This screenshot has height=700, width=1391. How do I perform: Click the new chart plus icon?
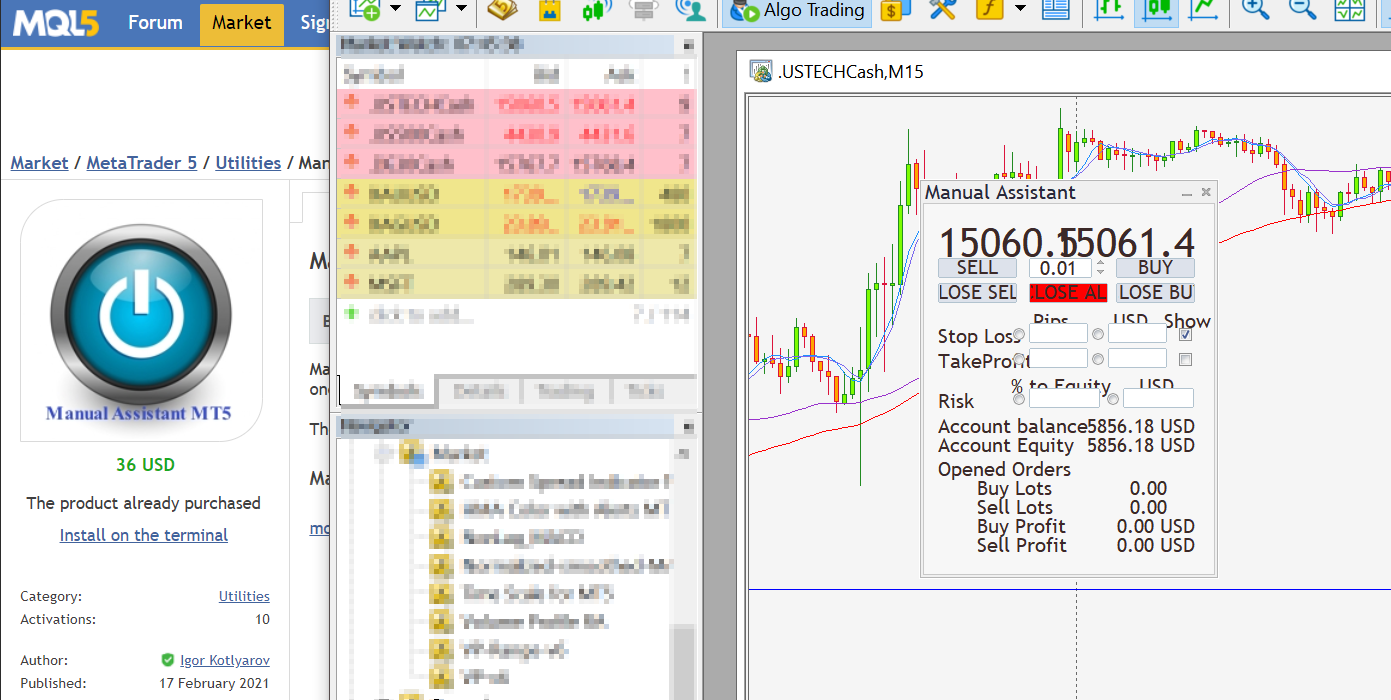(x=367, y=10)
